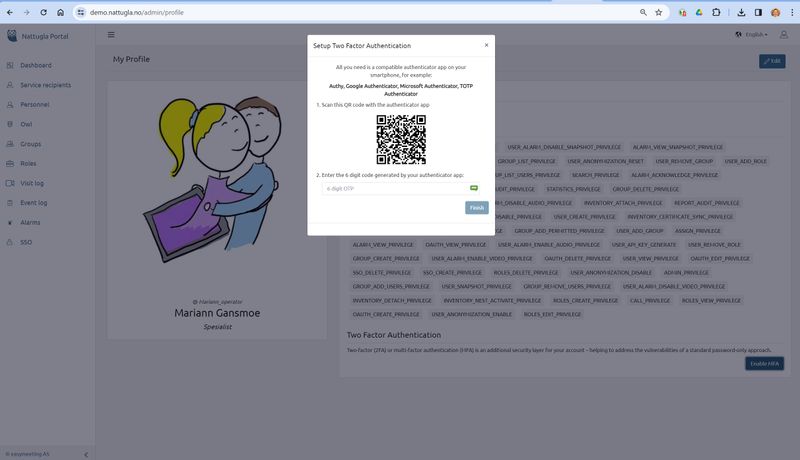Open Dashboard from the sidebar
The height and width of the screenshot is (460, 800).
tap(35, 65)
